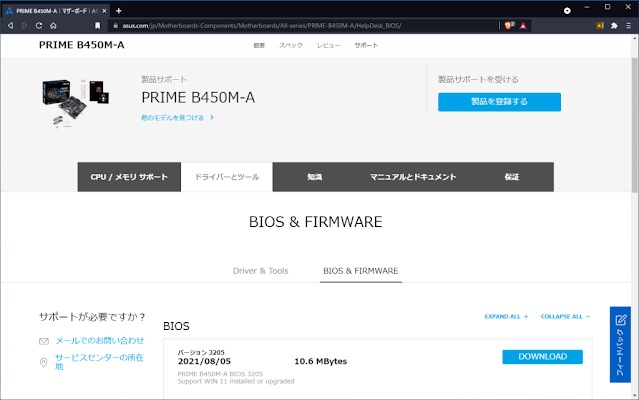This screenshot has width=639, height=400.
Task: Open the blue フィードバック side tab
Action: tap(620, 345)
